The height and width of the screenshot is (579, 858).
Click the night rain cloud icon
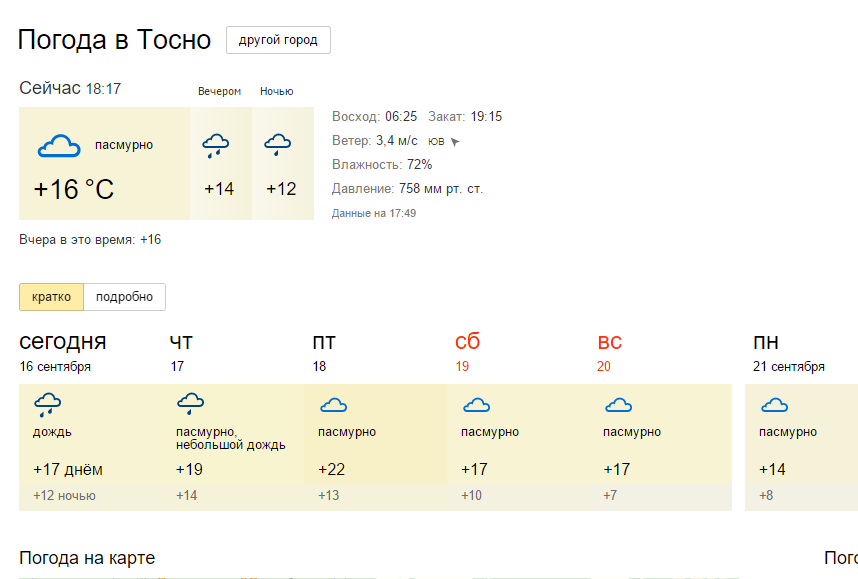(x=278, y=146)
